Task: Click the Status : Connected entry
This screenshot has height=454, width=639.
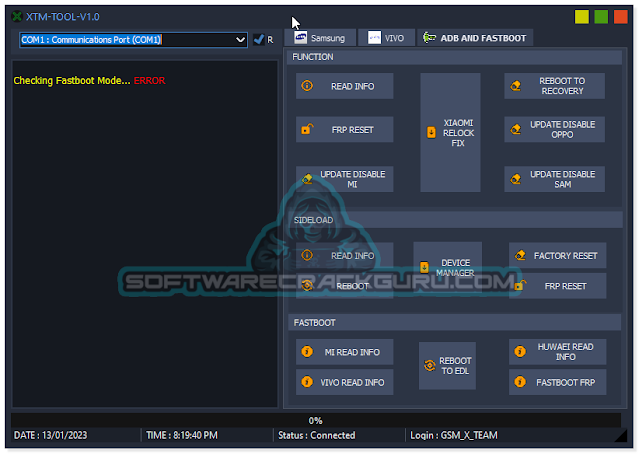Action: tap(317, 435)
